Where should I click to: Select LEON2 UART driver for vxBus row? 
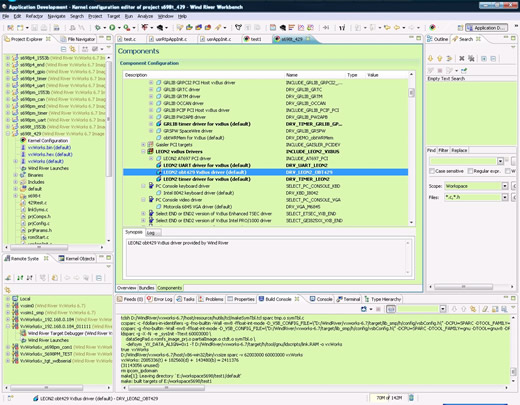tap(265, 165)
